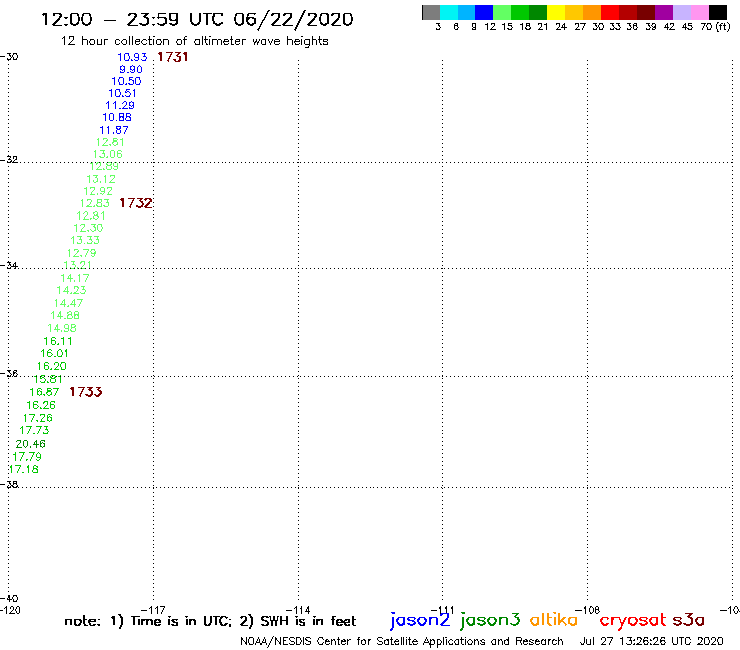Click the date range title text

(x=197, y=20)
